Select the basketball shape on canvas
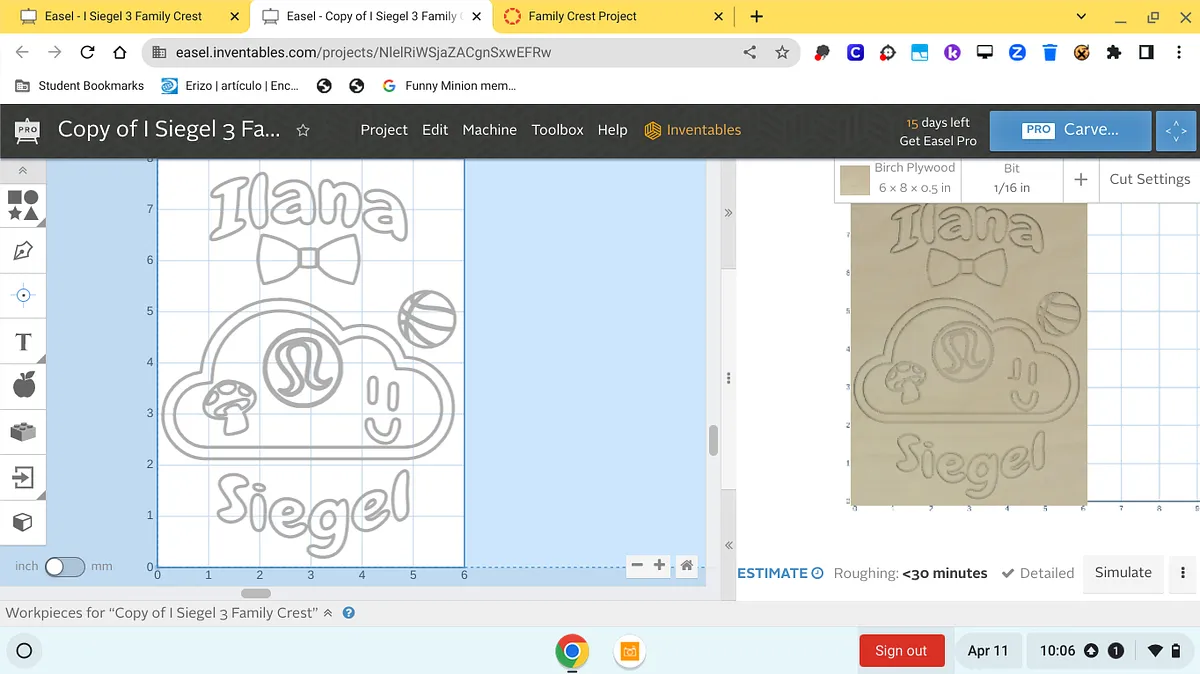This screenshot has height=674, width=1200. click(427, 317)
